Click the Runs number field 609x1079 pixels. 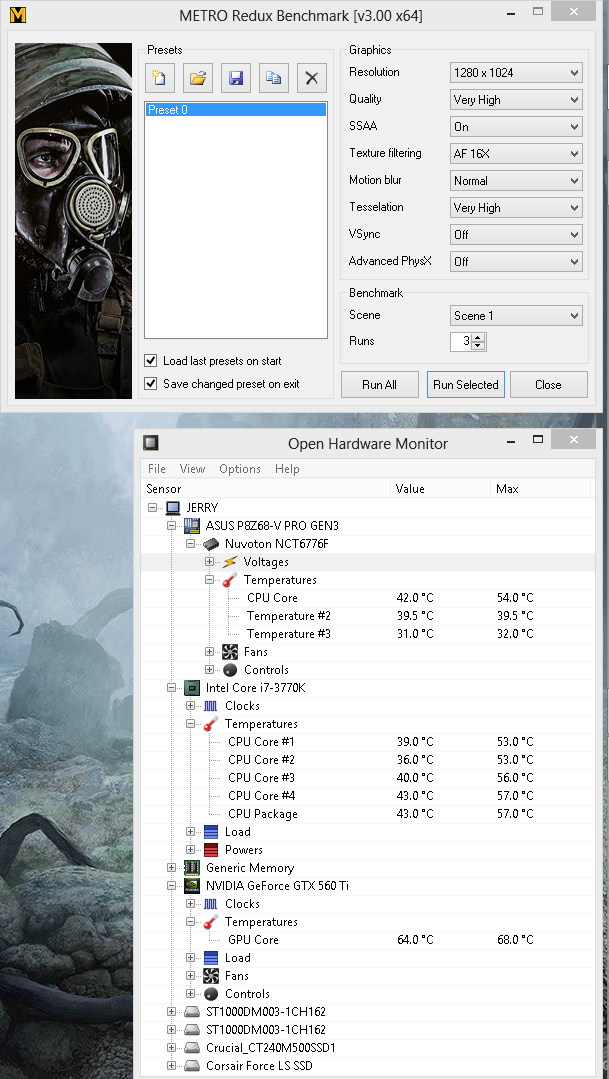462,341
